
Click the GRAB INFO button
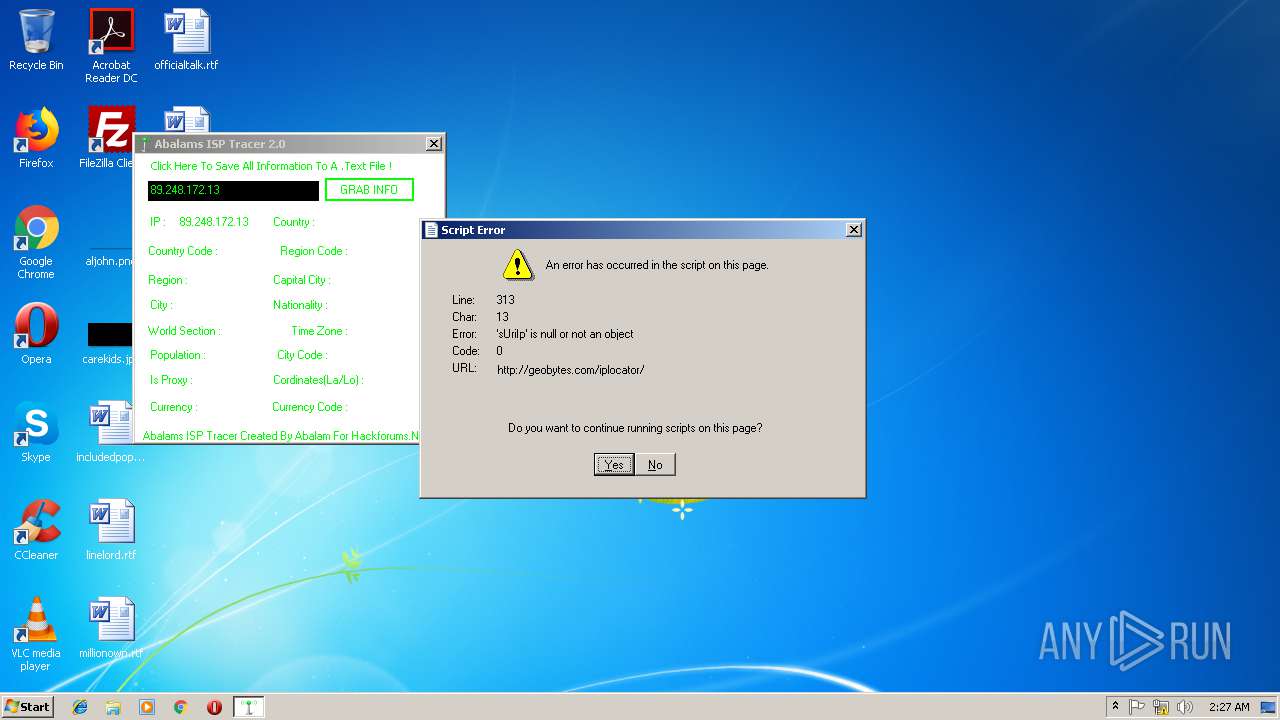369,190
